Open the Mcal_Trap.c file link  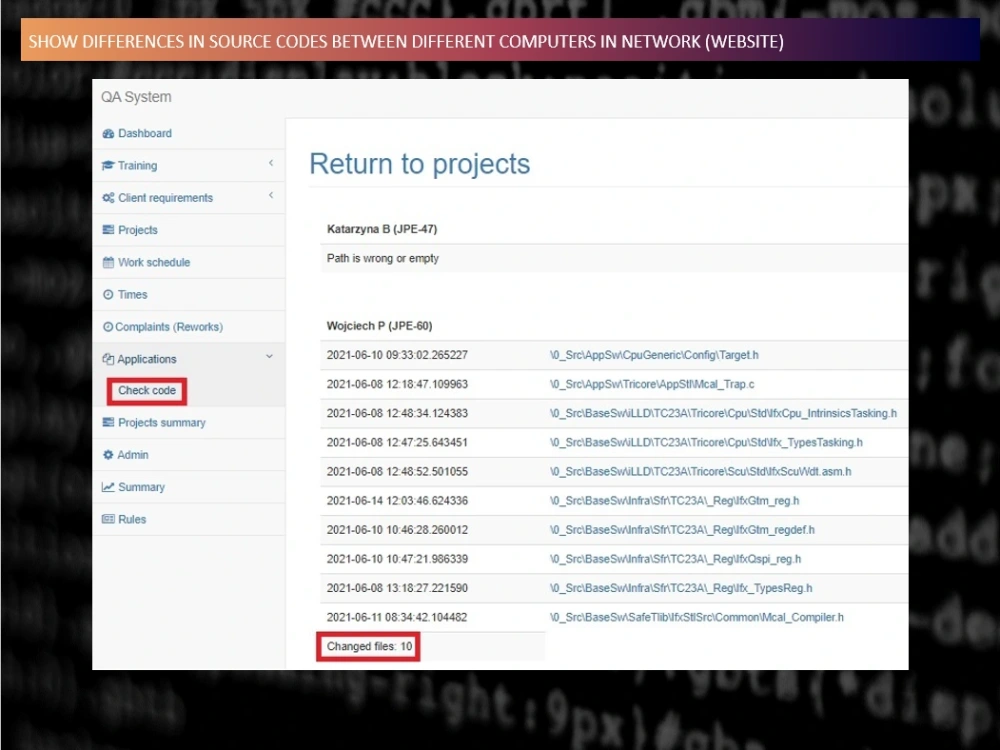pyautogui.click(x=652, y=384)
